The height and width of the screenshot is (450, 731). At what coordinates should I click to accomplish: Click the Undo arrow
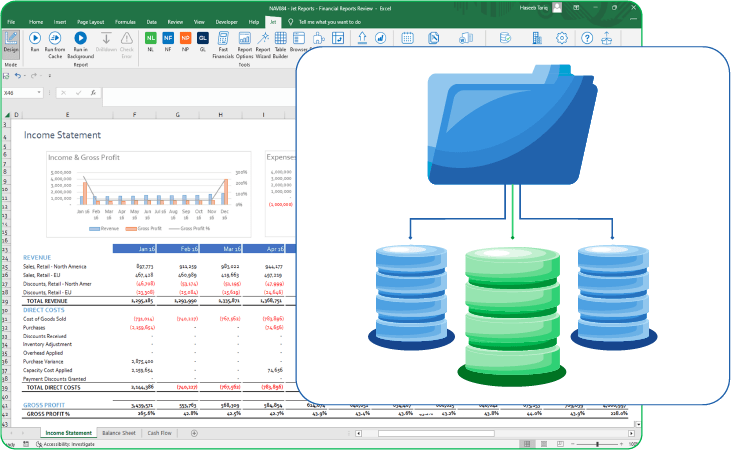click(18, 76)
